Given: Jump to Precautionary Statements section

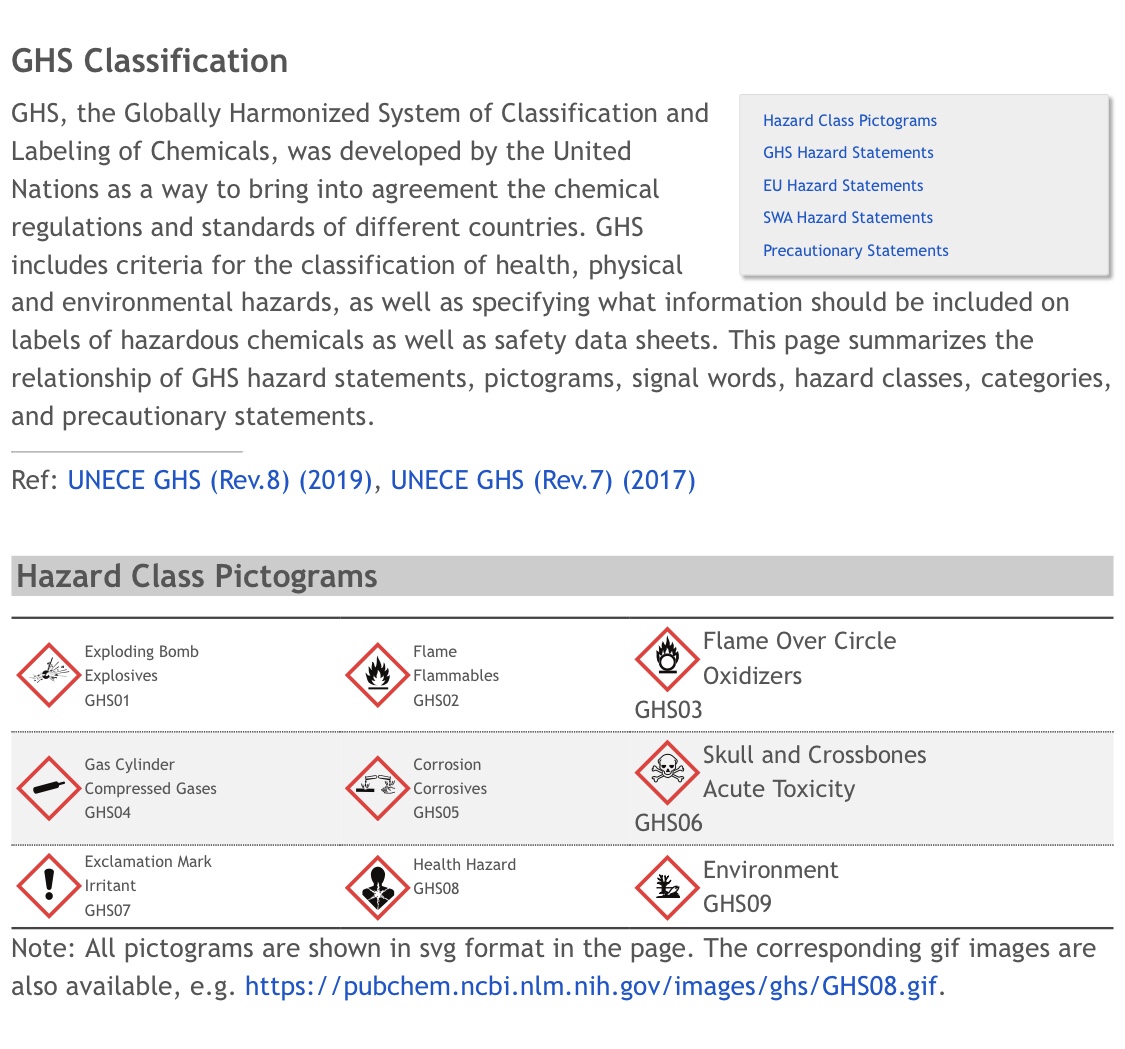Looking at the screenshot, I should [x=856, y=251].
